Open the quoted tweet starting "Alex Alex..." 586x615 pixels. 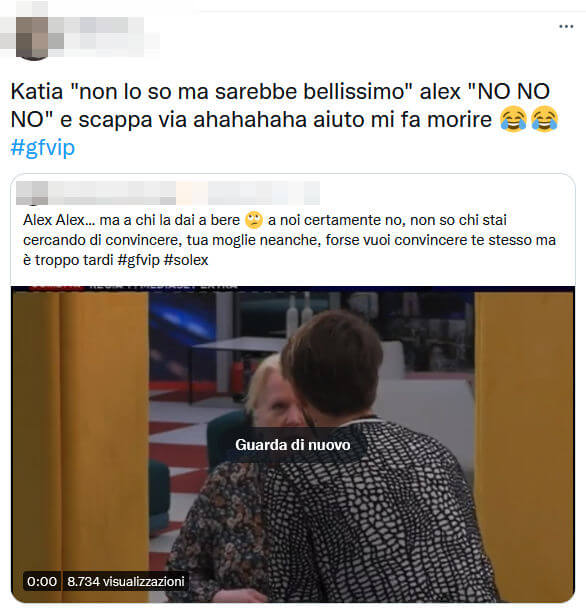coord(289,240)
